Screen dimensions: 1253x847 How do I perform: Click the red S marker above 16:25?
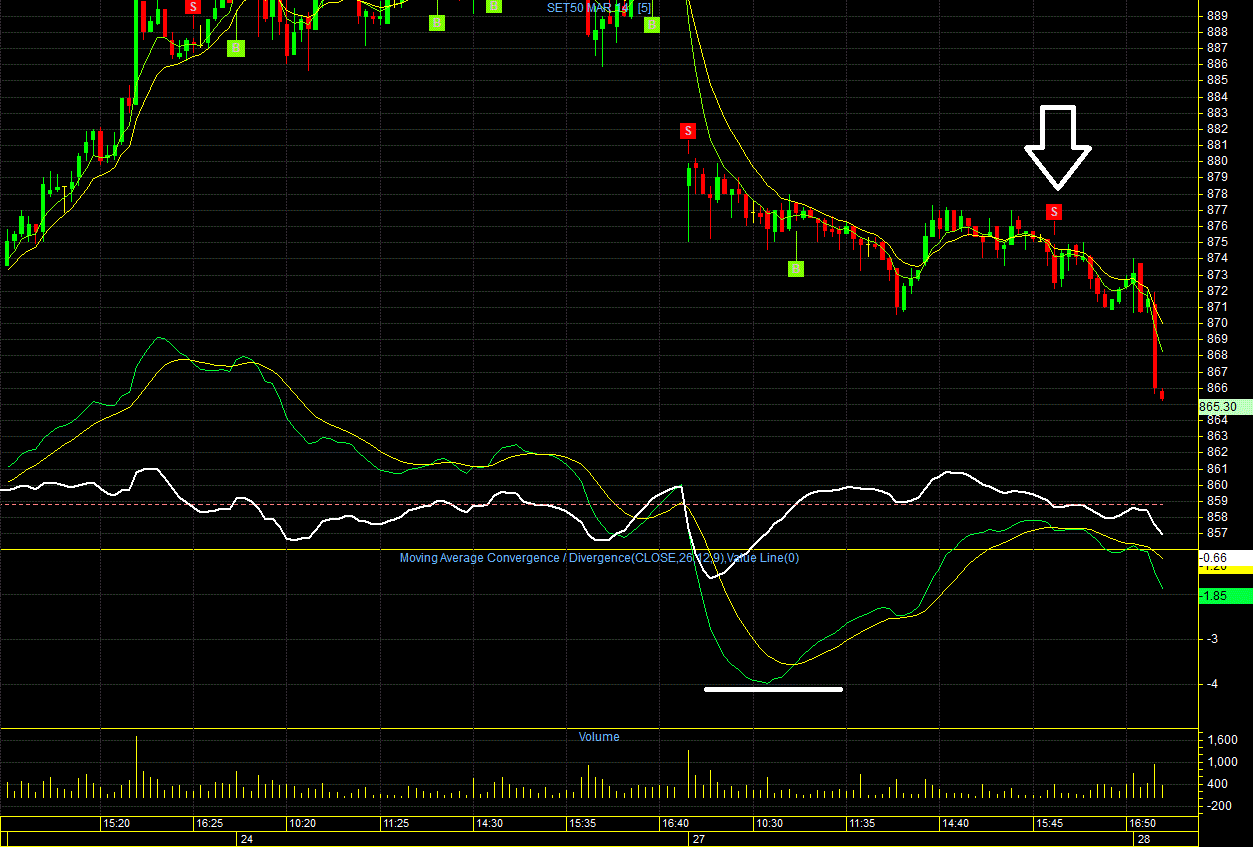coord(194,6)
